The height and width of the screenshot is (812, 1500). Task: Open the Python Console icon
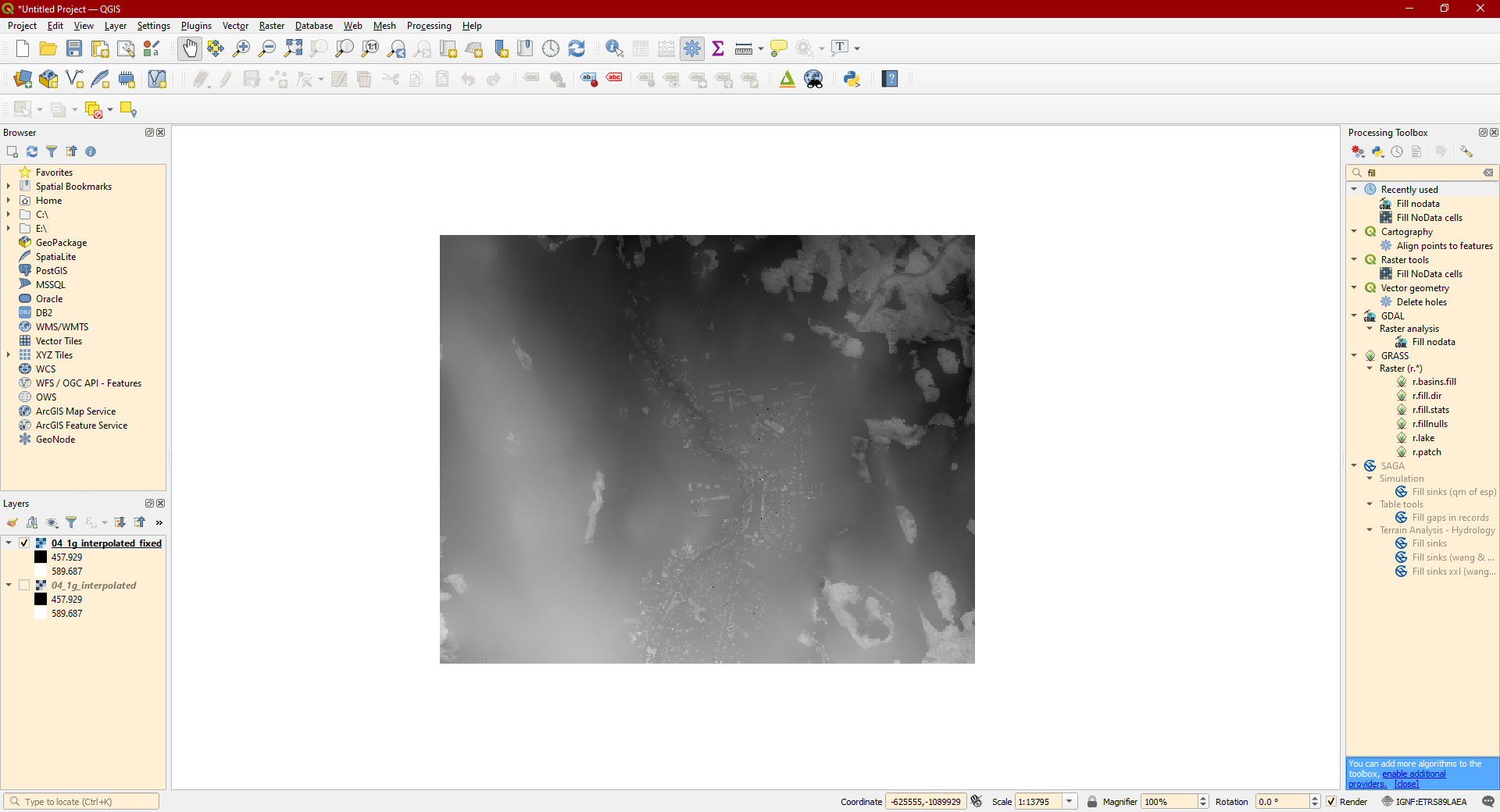852,79
